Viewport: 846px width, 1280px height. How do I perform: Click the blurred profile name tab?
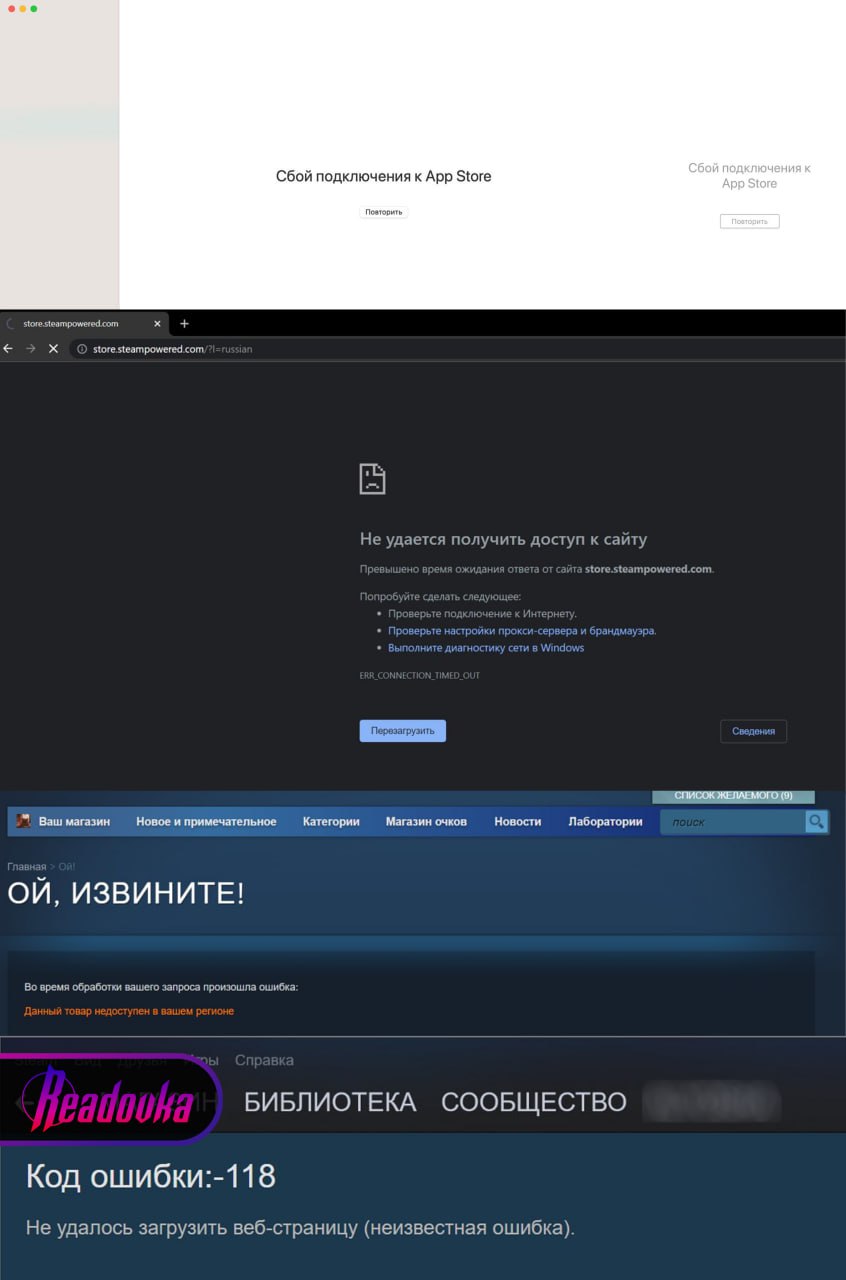(712, 1102)
